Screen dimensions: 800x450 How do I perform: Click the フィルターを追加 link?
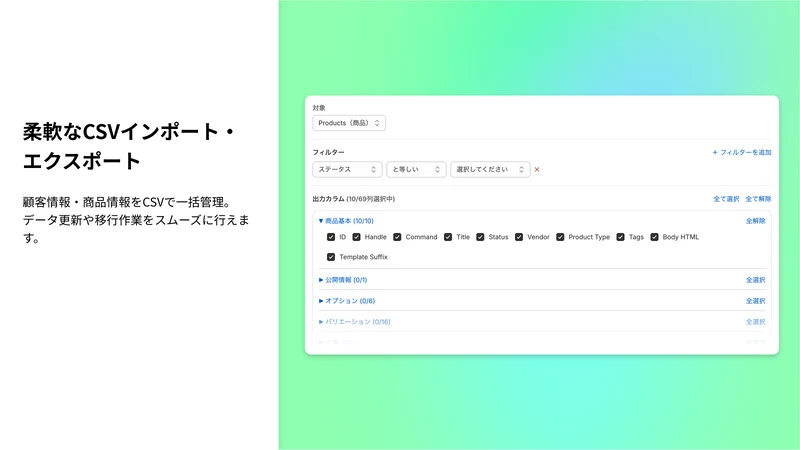[742, 152]
